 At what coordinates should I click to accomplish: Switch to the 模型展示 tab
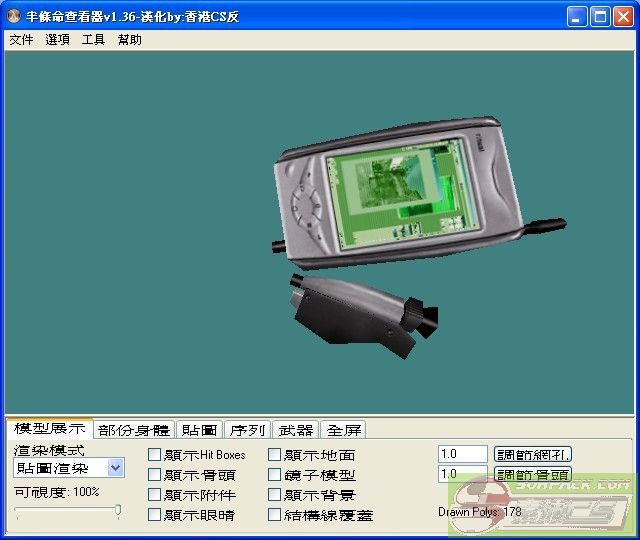coord(50,428)
